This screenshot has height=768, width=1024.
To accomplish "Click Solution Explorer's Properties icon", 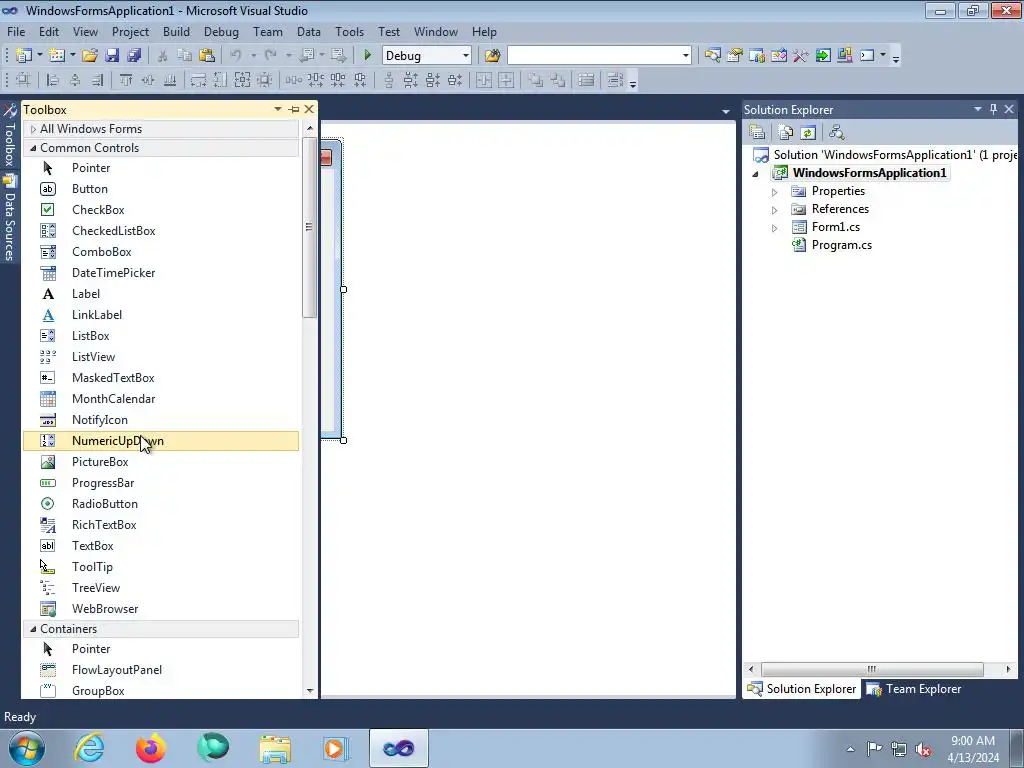I will [757, 133].
